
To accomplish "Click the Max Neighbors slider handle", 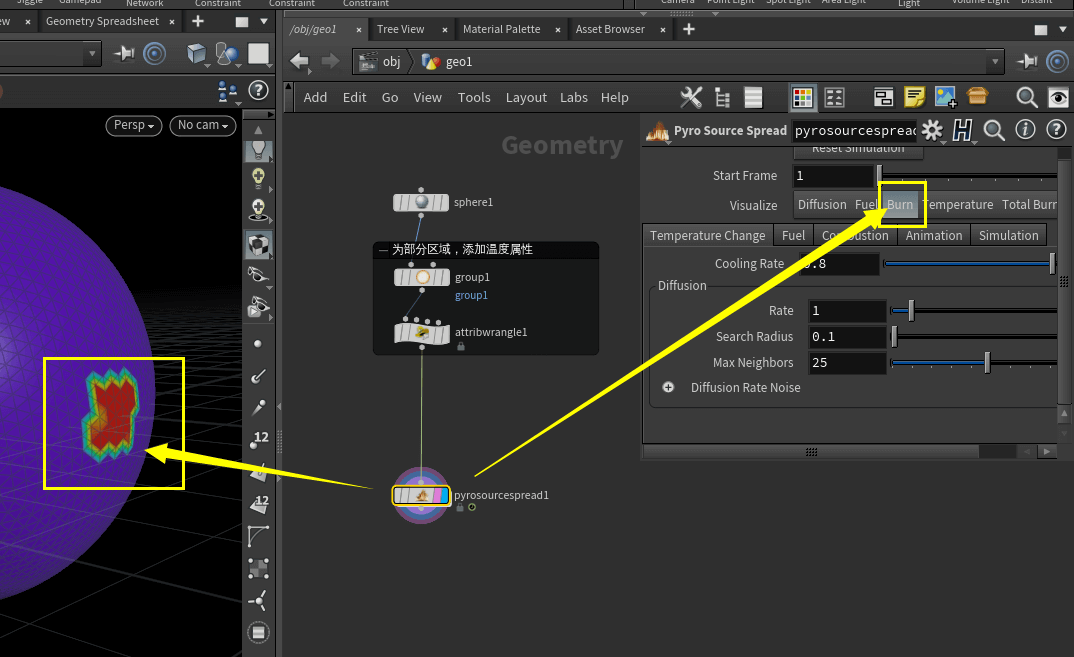I will pos(987,363).
